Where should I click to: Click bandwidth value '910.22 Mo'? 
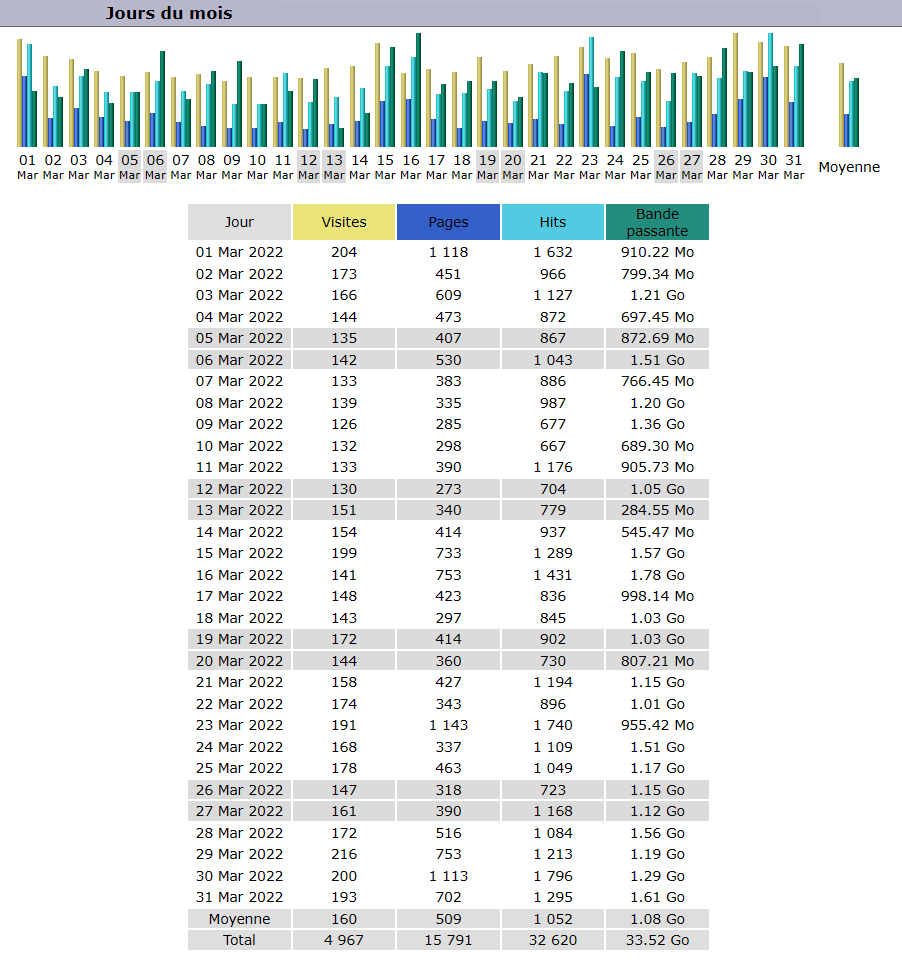tap(657, 252)
